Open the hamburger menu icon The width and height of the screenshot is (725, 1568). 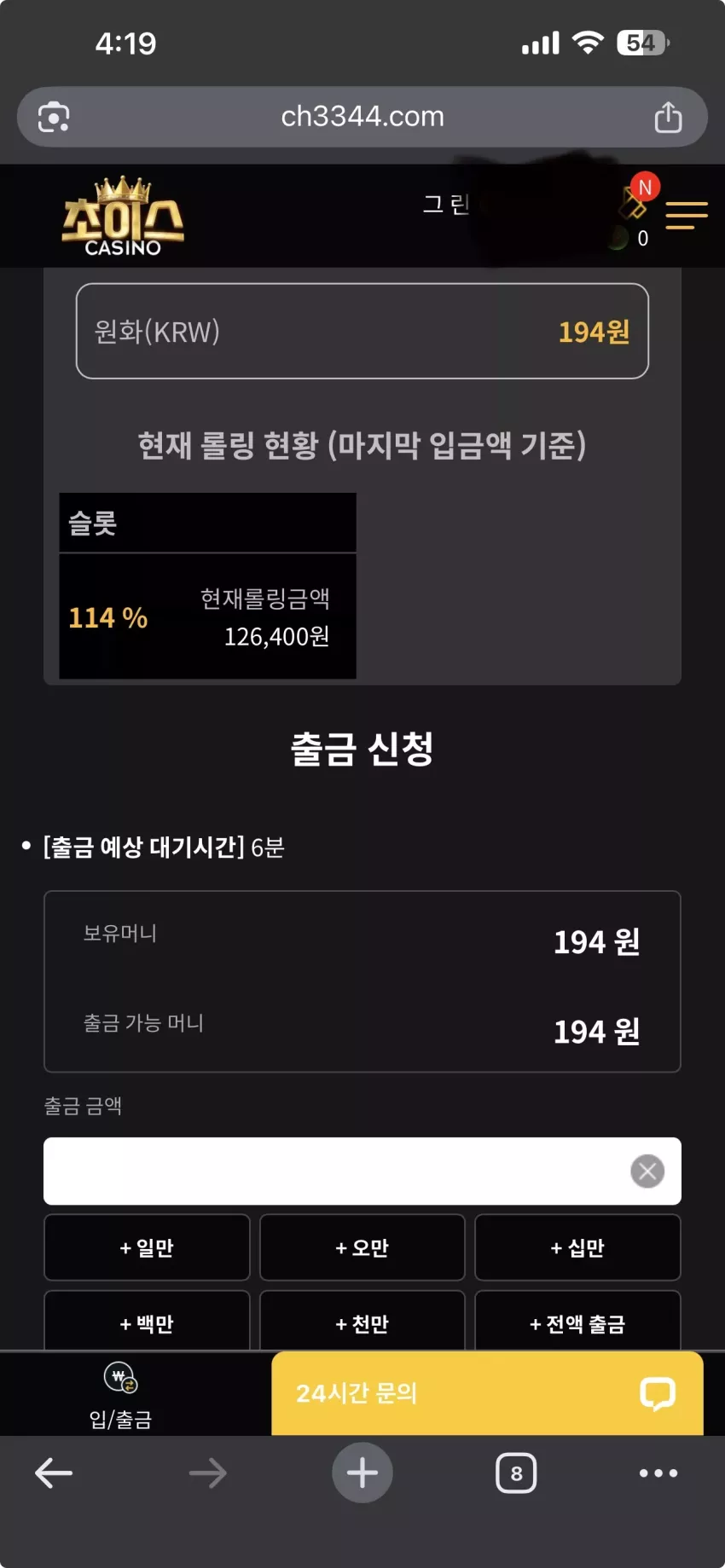pos(687,216)
